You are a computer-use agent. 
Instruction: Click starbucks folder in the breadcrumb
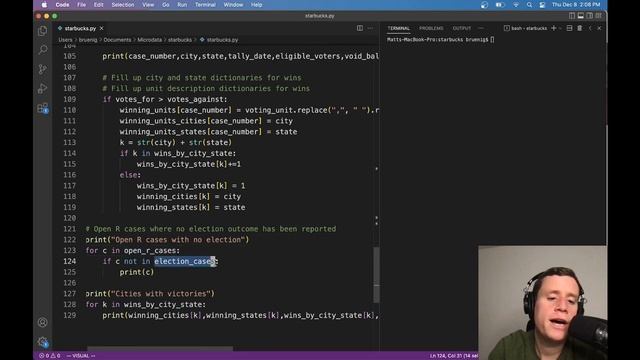pyautogui.click(x=180, y=40)
